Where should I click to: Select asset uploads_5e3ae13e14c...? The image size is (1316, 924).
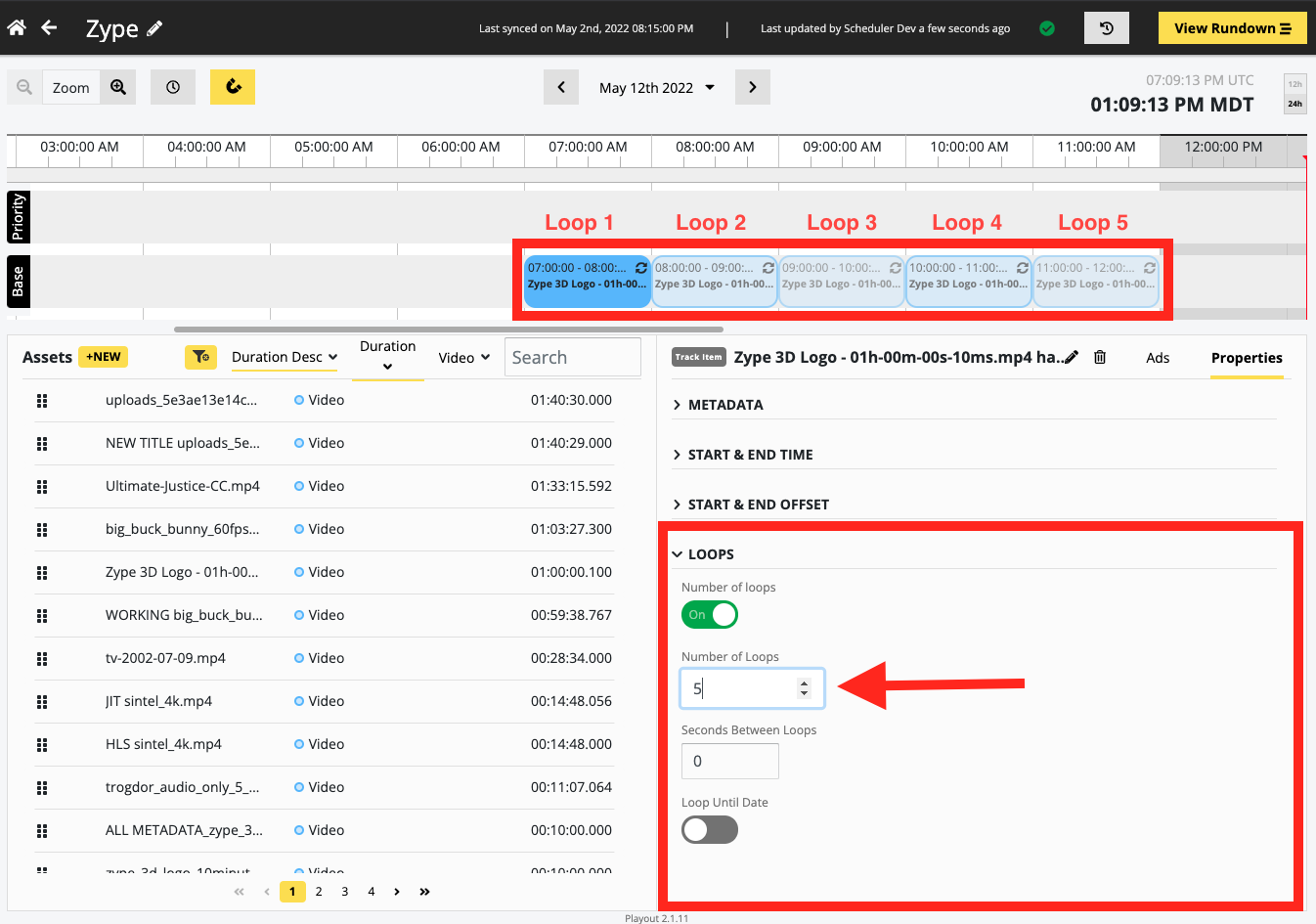click(323, 400)
